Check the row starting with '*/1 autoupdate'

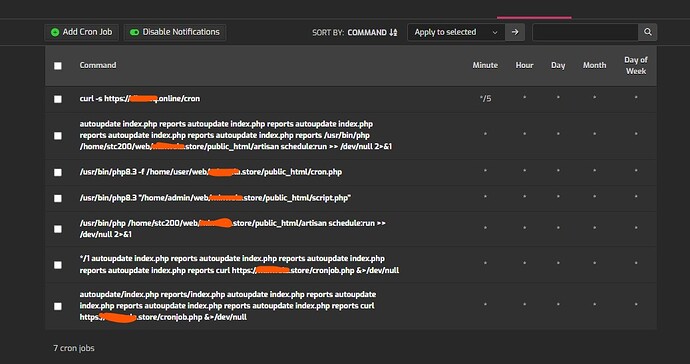(x=58, y=265)
